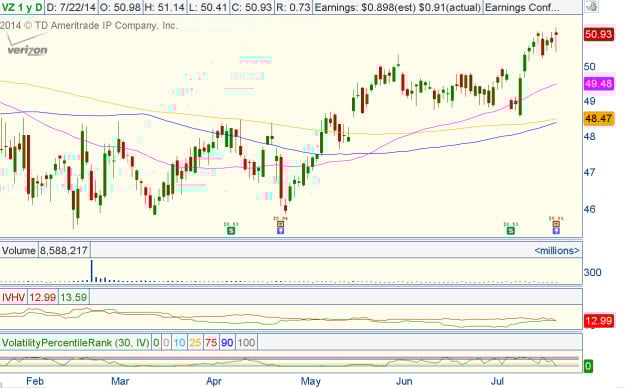Viewport: 625px width, 388px height.
Task: Click the truncated Earnings Conf... field
Action: (x=522, y=7)
